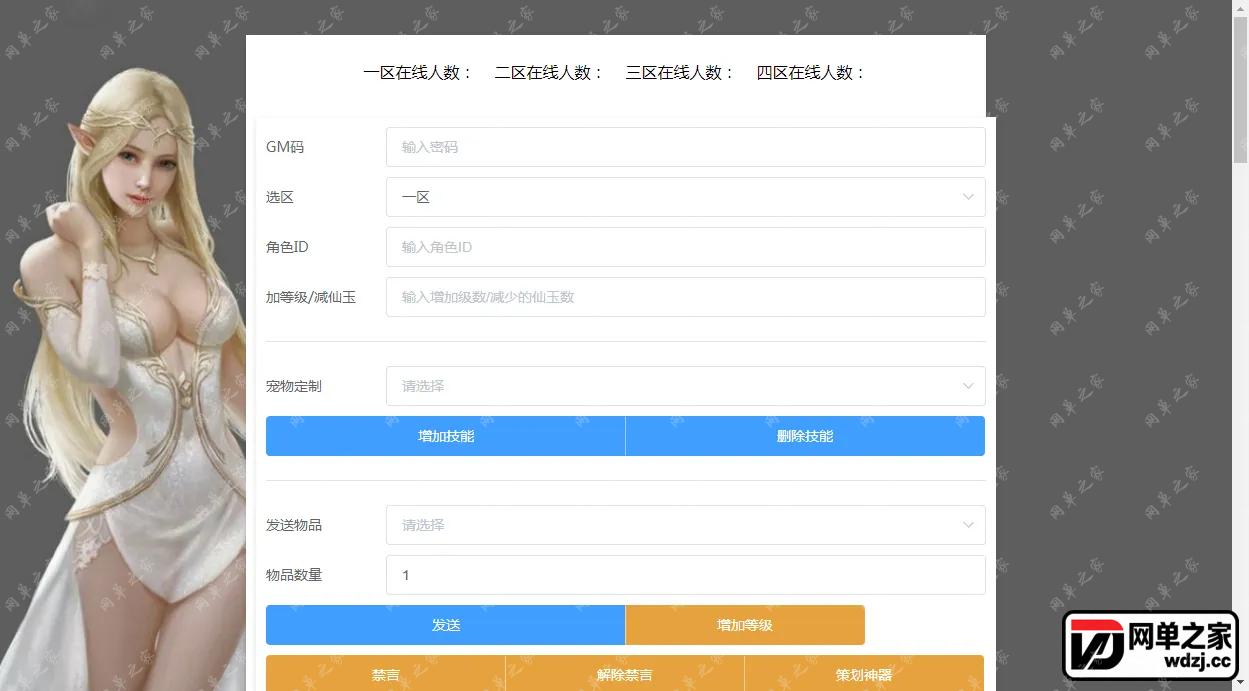Click the blue 发送 button
This screenshot has height=691, width=1249.
pyautogui.click(x=445, y=625)
